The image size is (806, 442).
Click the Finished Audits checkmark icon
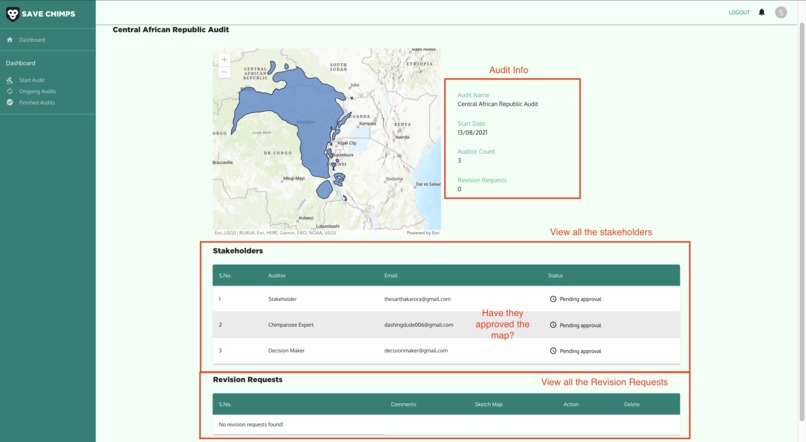point(10,102)
